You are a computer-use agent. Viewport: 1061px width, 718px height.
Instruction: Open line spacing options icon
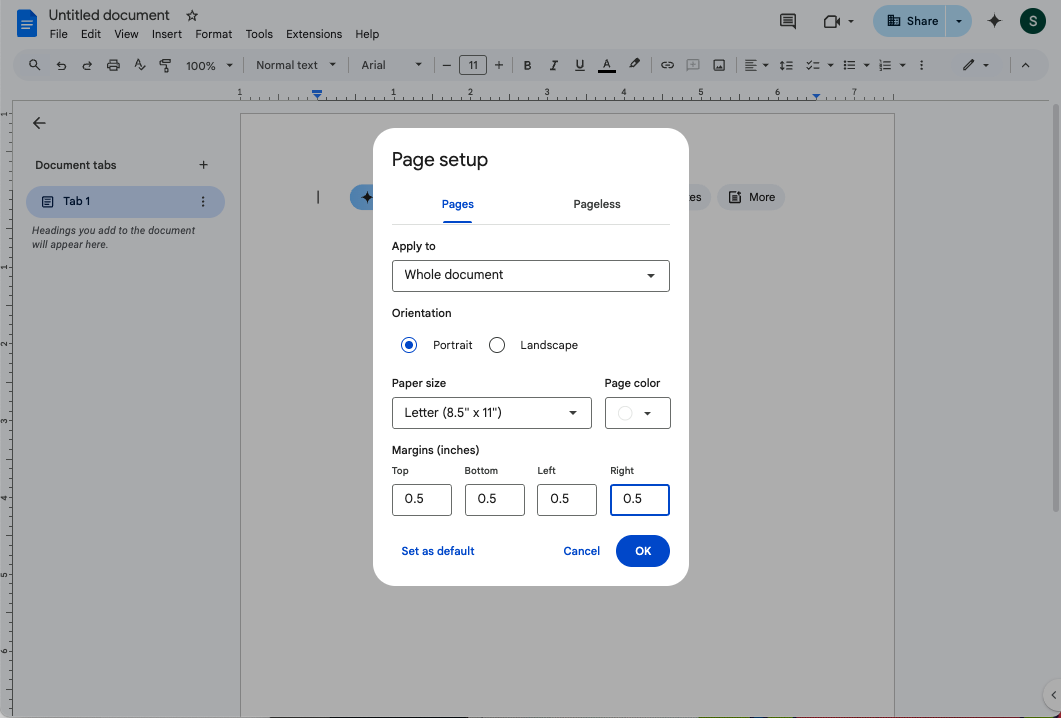pos(786,64)
